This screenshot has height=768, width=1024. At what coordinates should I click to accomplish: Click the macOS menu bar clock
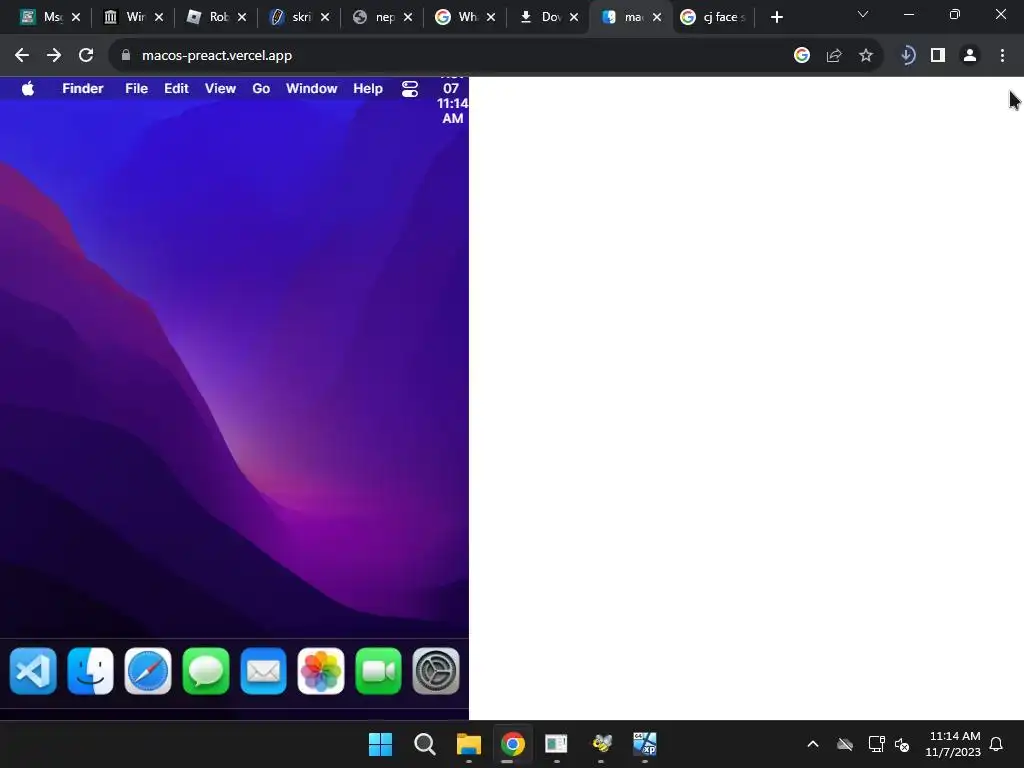click(x=452, y=103)
